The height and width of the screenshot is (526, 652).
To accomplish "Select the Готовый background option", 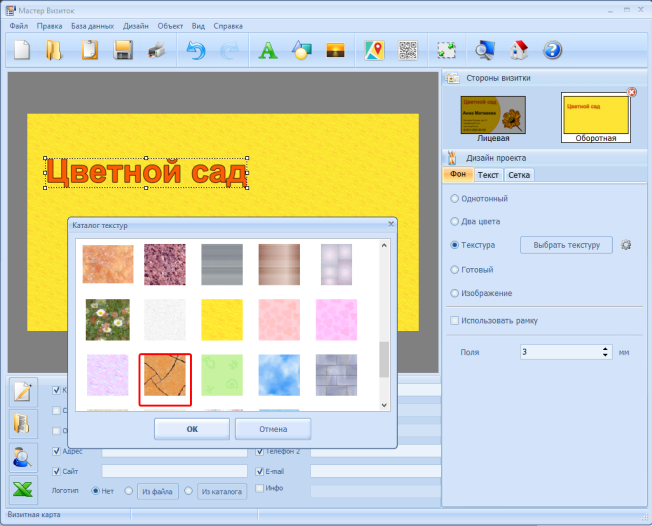I will (x=454, y=269).
